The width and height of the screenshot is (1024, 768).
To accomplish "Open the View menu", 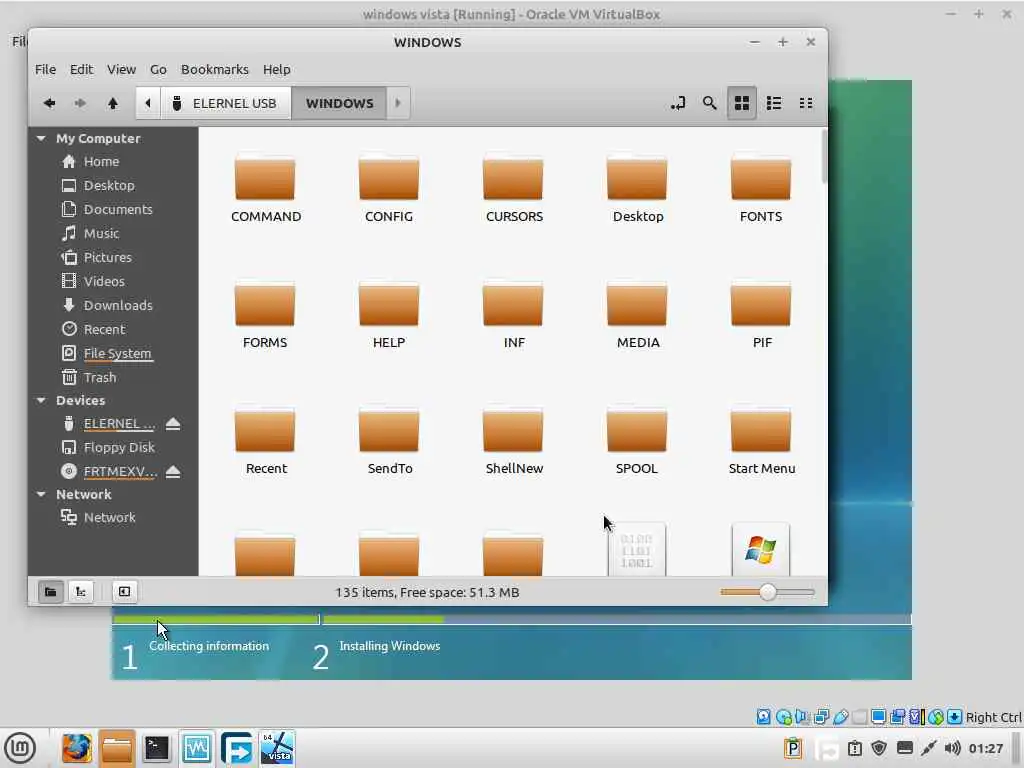I will [x=121, y=69].
